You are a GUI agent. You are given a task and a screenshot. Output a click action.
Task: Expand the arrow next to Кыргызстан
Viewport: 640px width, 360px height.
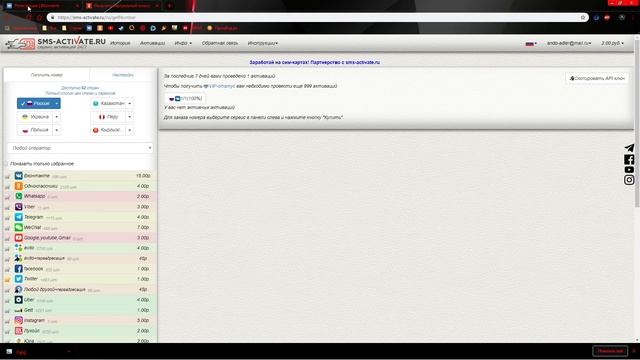point(129,130)
